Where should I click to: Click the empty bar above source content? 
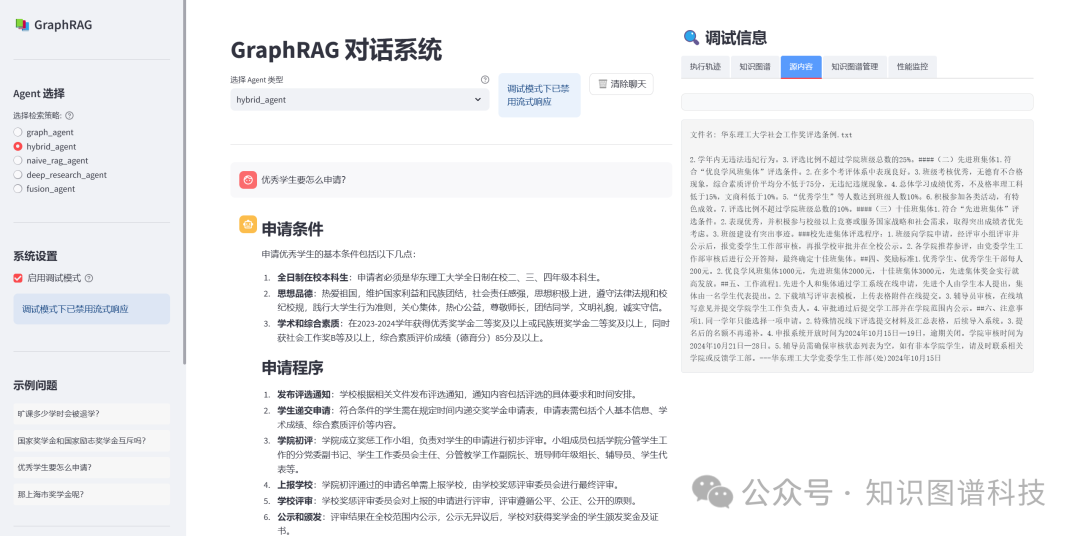tap(857, 102)
